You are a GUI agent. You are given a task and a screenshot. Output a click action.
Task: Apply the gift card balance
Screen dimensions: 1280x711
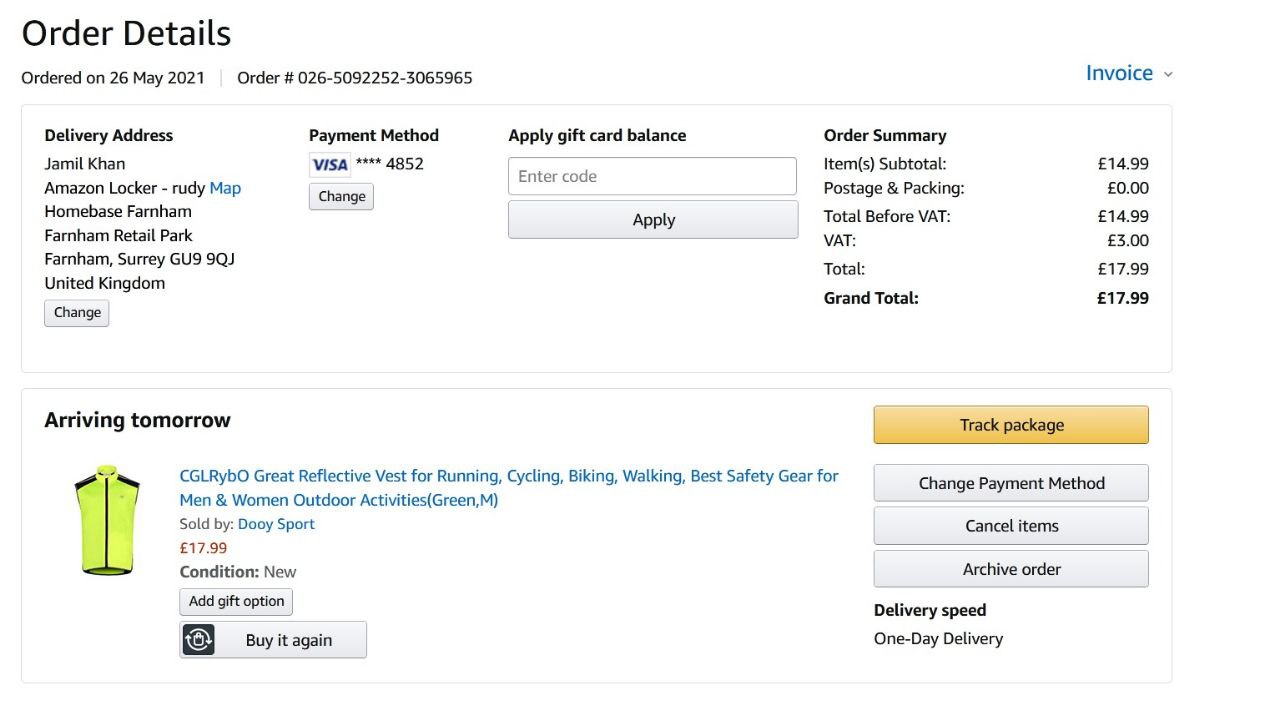tap(653, 220)
